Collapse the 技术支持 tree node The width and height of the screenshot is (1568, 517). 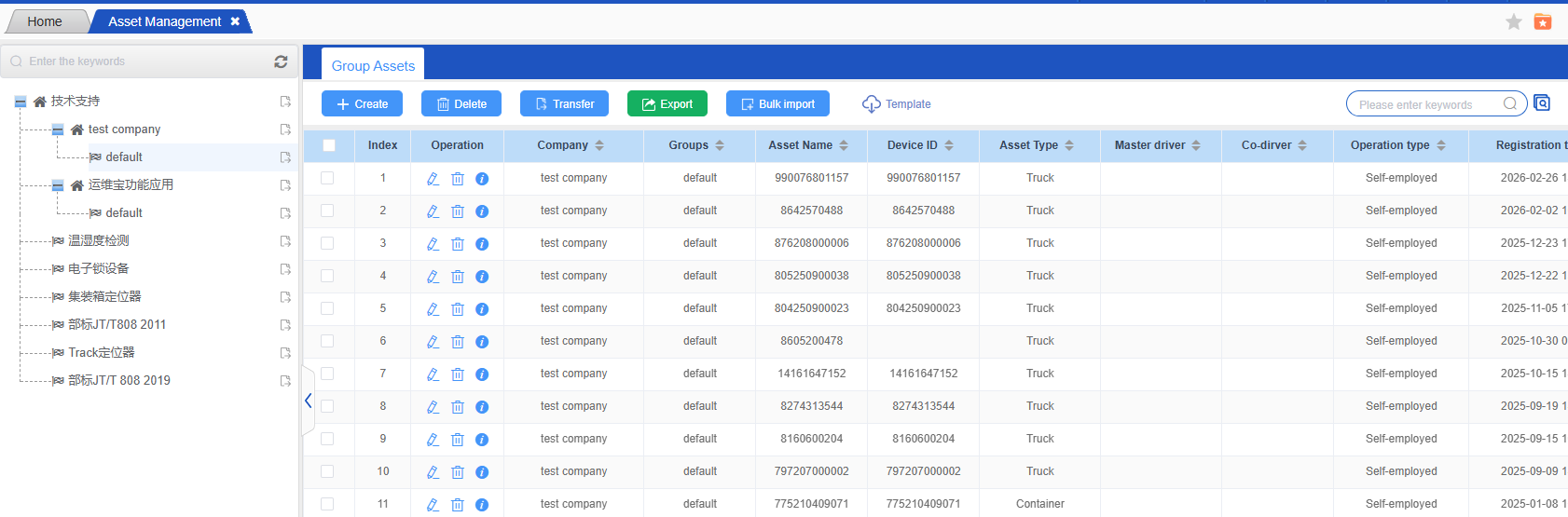[21, 102]
